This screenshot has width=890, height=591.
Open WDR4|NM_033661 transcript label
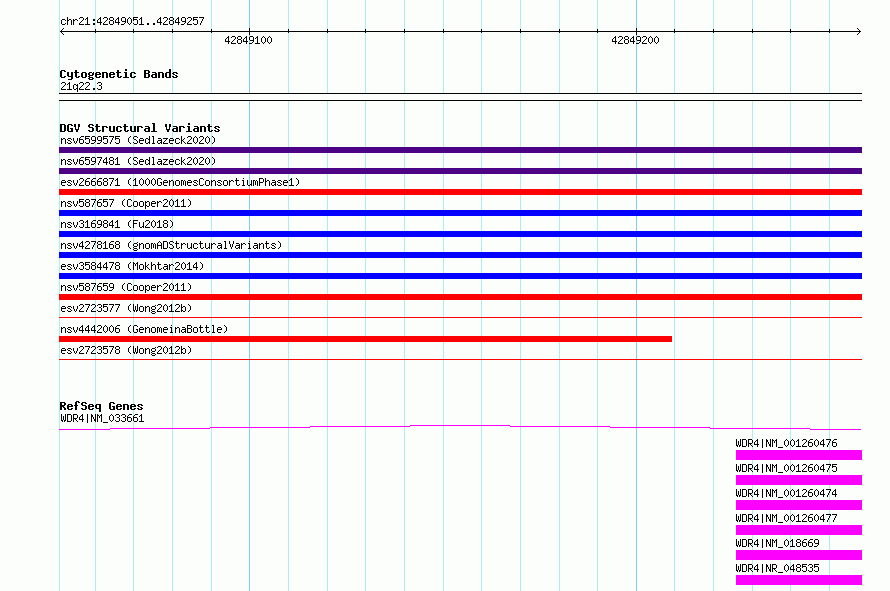click(x=102, y=418)
